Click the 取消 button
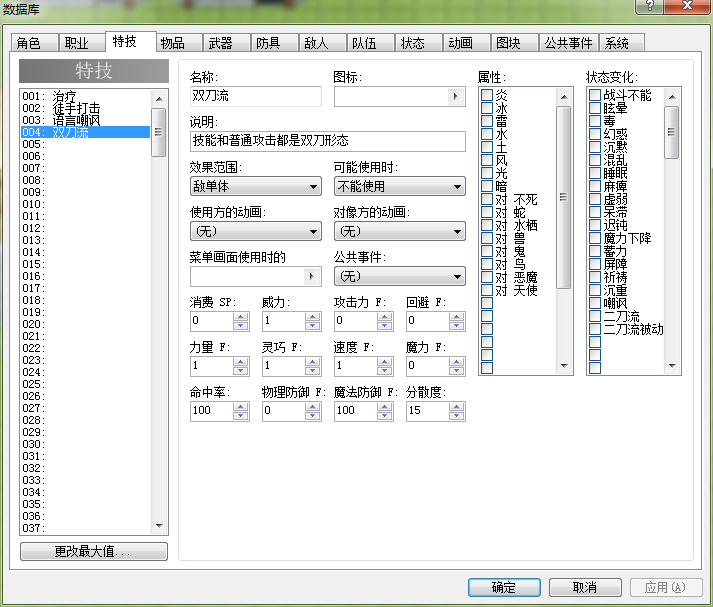 click(585, 587)
